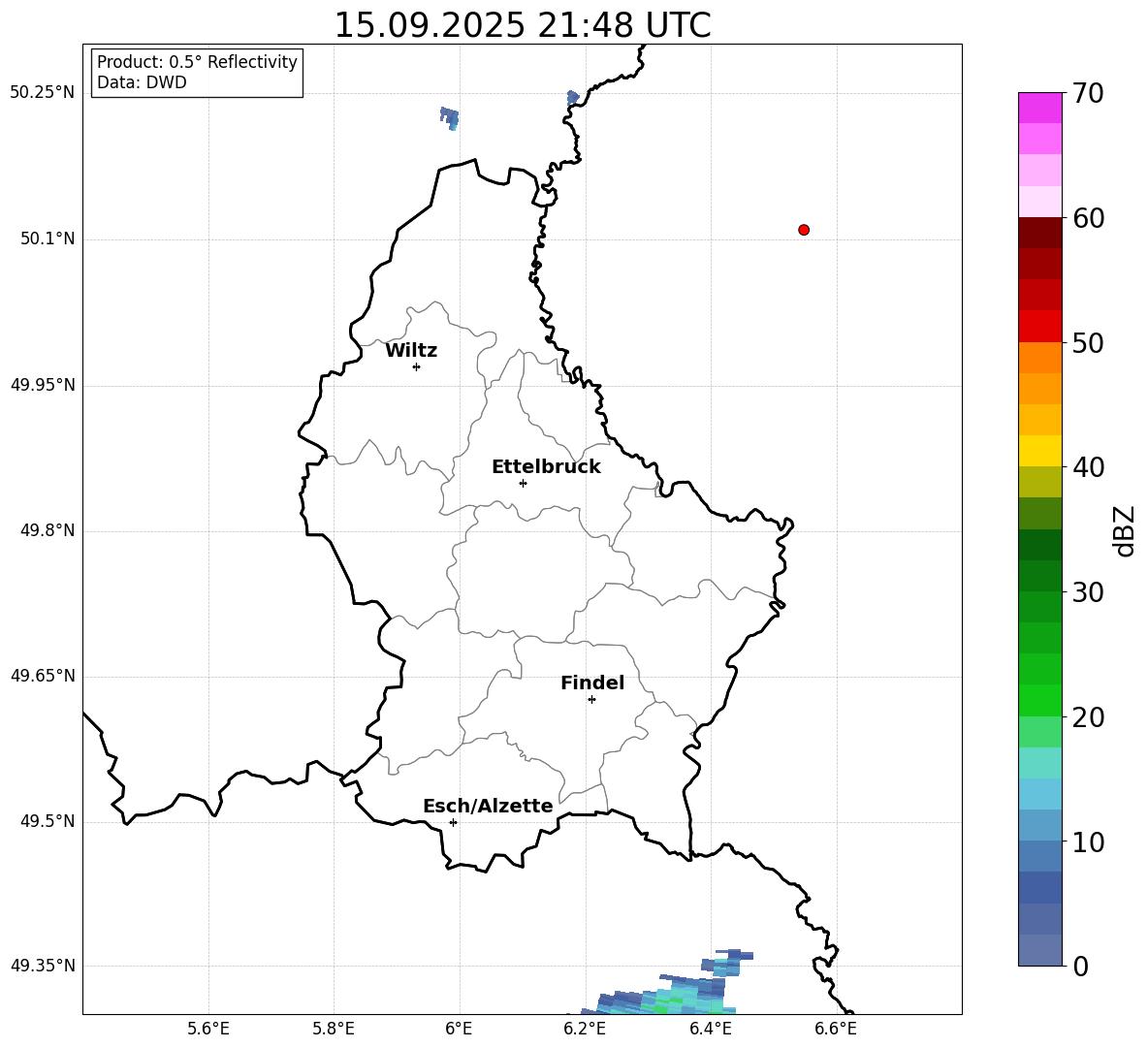Click the 5.8°E longitude label

(x=334, y=1029)
